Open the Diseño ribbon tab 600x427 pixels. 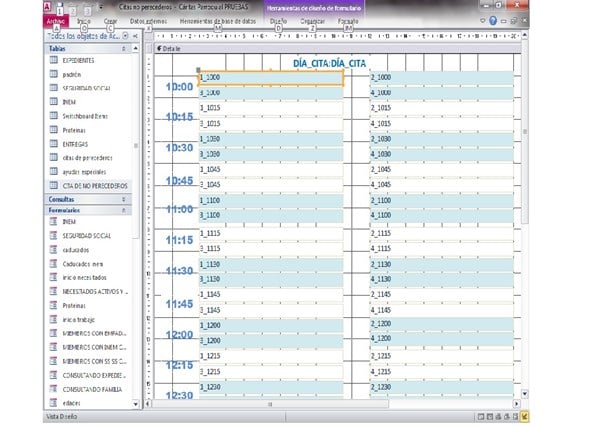278,19
